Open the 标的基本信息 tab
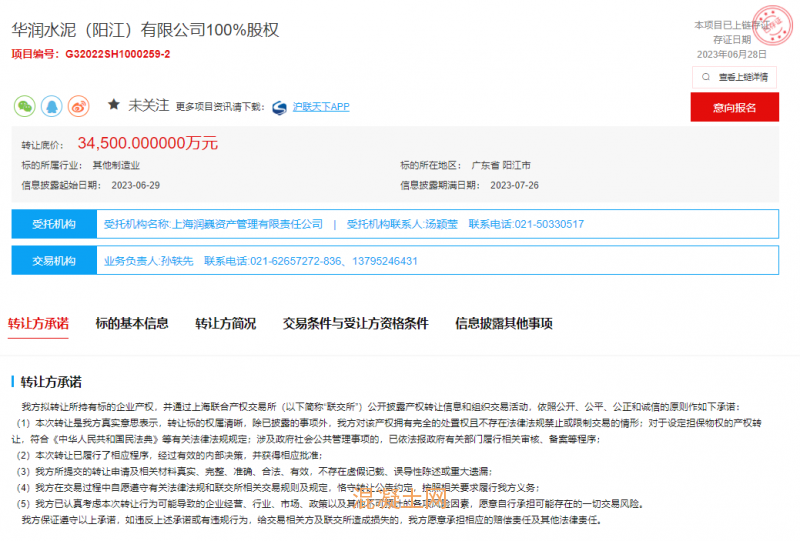Screen dimensions: 800x541 [x=132, y=323]
